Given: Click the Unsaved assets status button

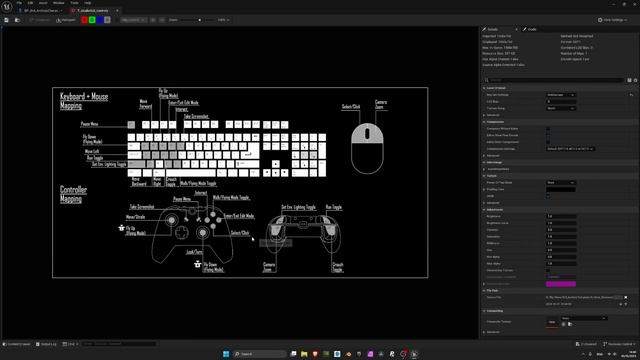Looking at the screenshot, I should (586, 344).
